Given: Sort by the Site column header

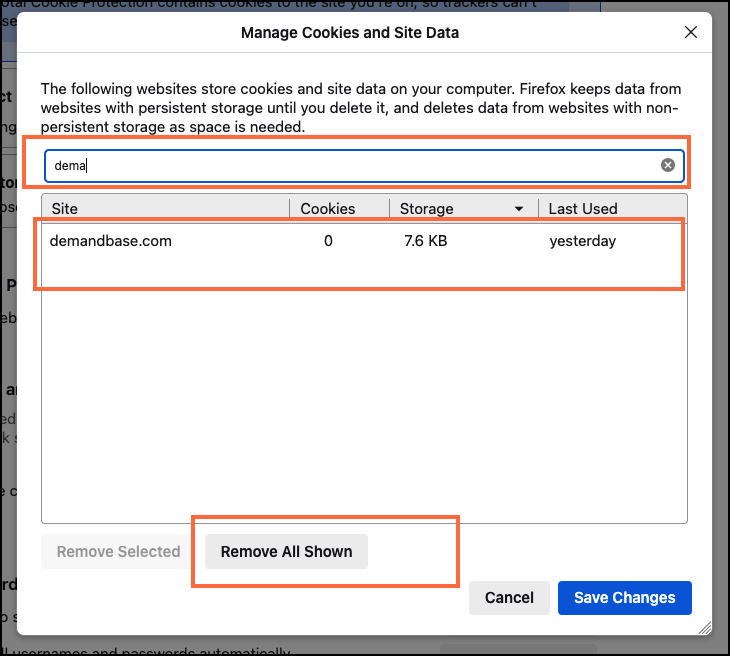Looking at the screenshot, I should pos(166,209).
